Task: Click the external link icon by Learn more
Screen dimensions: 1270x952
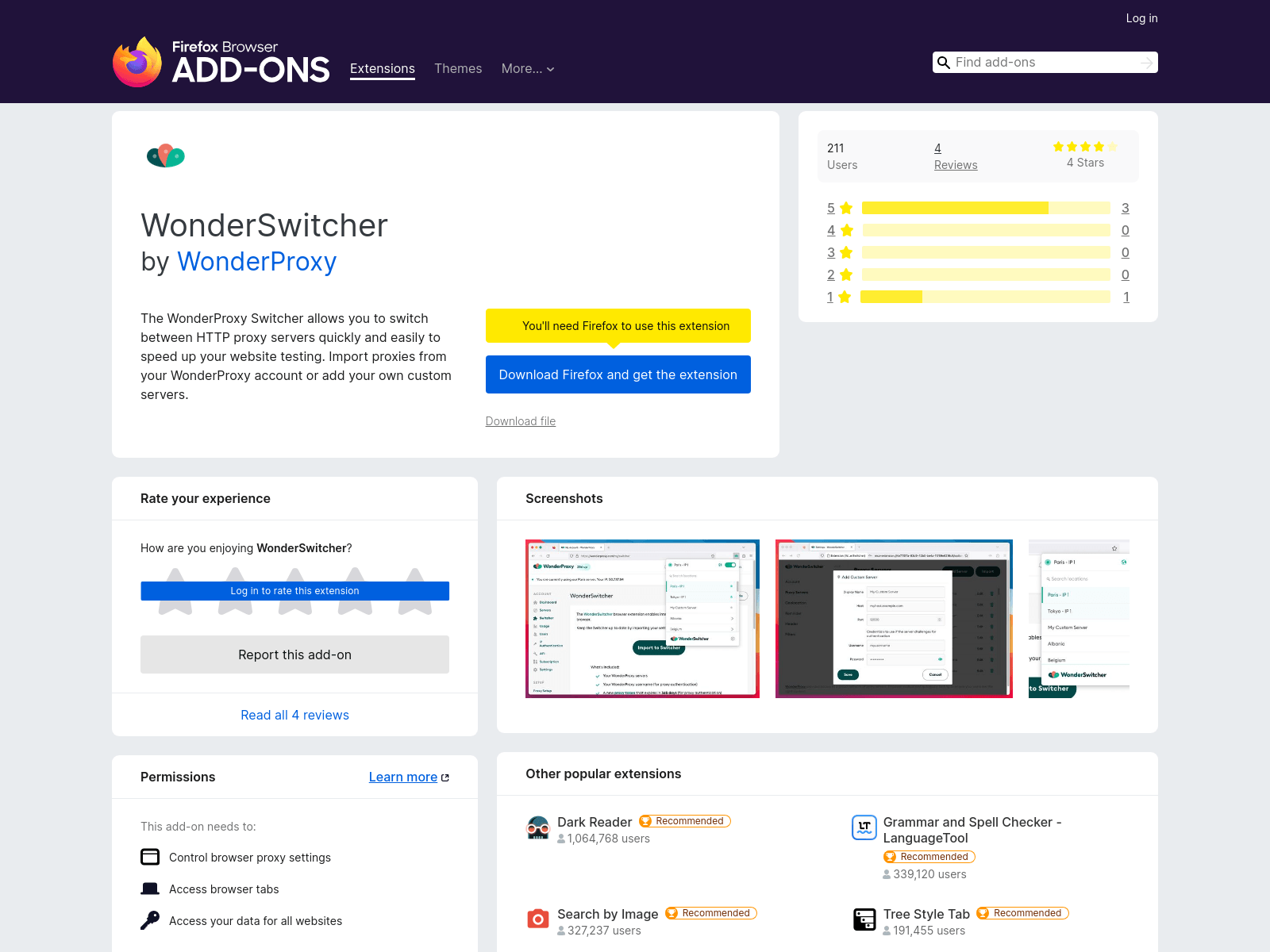Action: click(x=445, y=777)
